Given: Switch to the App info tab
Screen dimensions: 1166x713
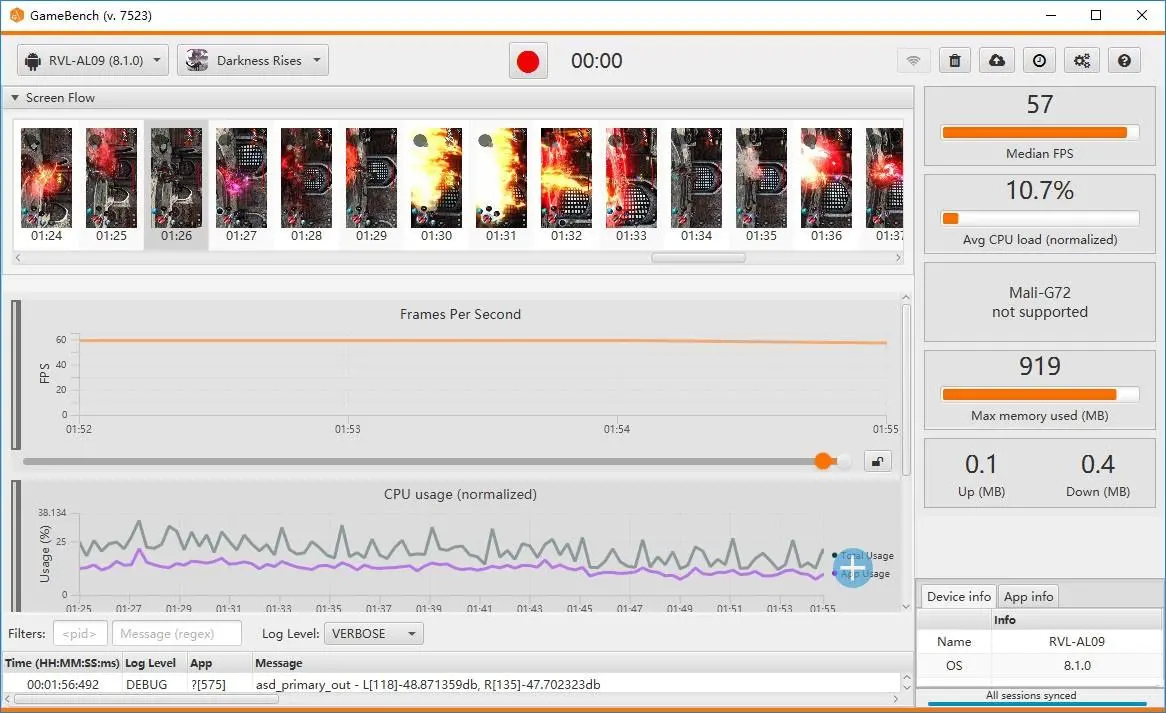Looking at the screenshot, I should (x=1028, y=597).
